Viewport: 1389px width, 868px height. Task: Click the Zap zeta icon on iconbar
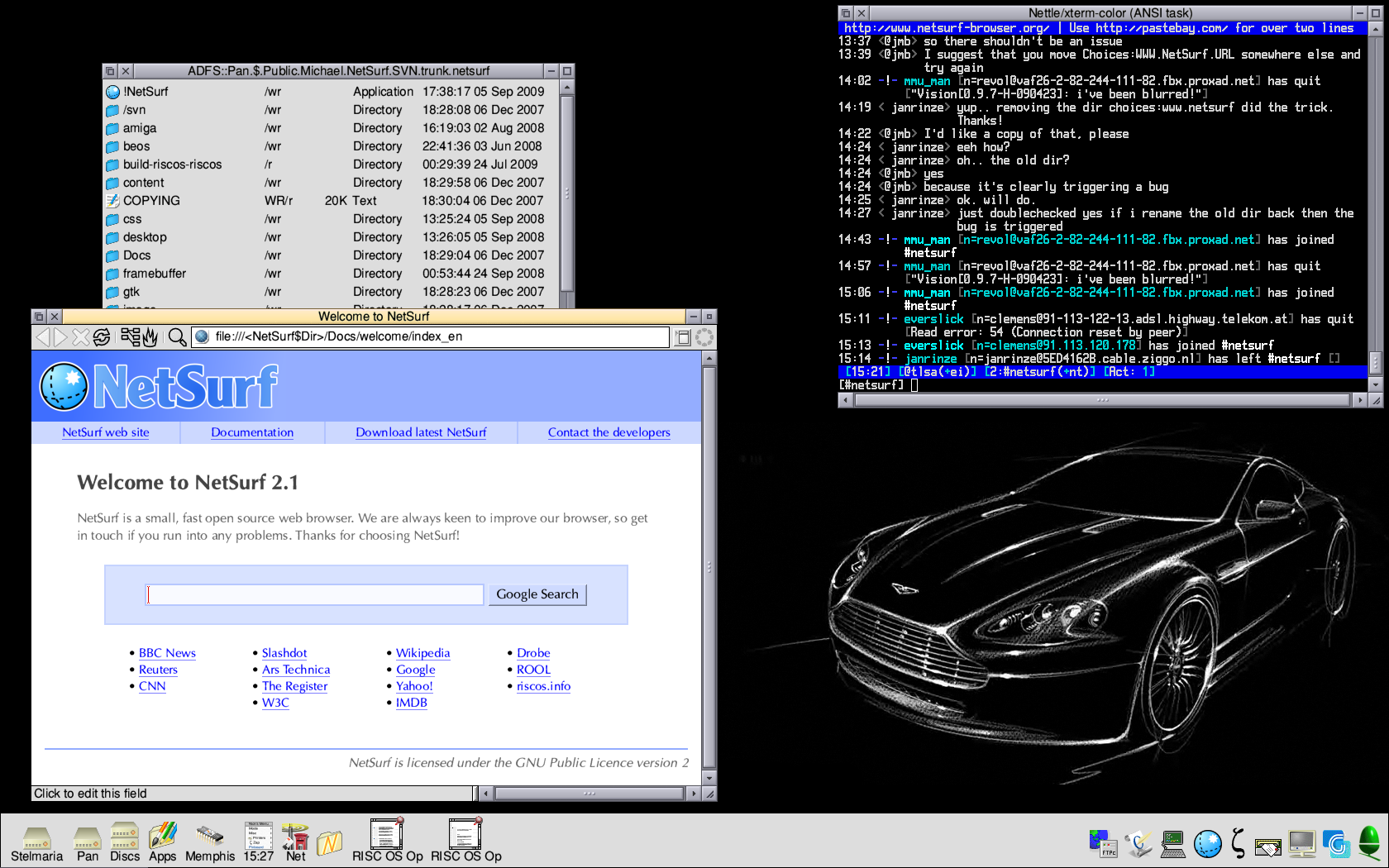click(x=1238, y=842)
